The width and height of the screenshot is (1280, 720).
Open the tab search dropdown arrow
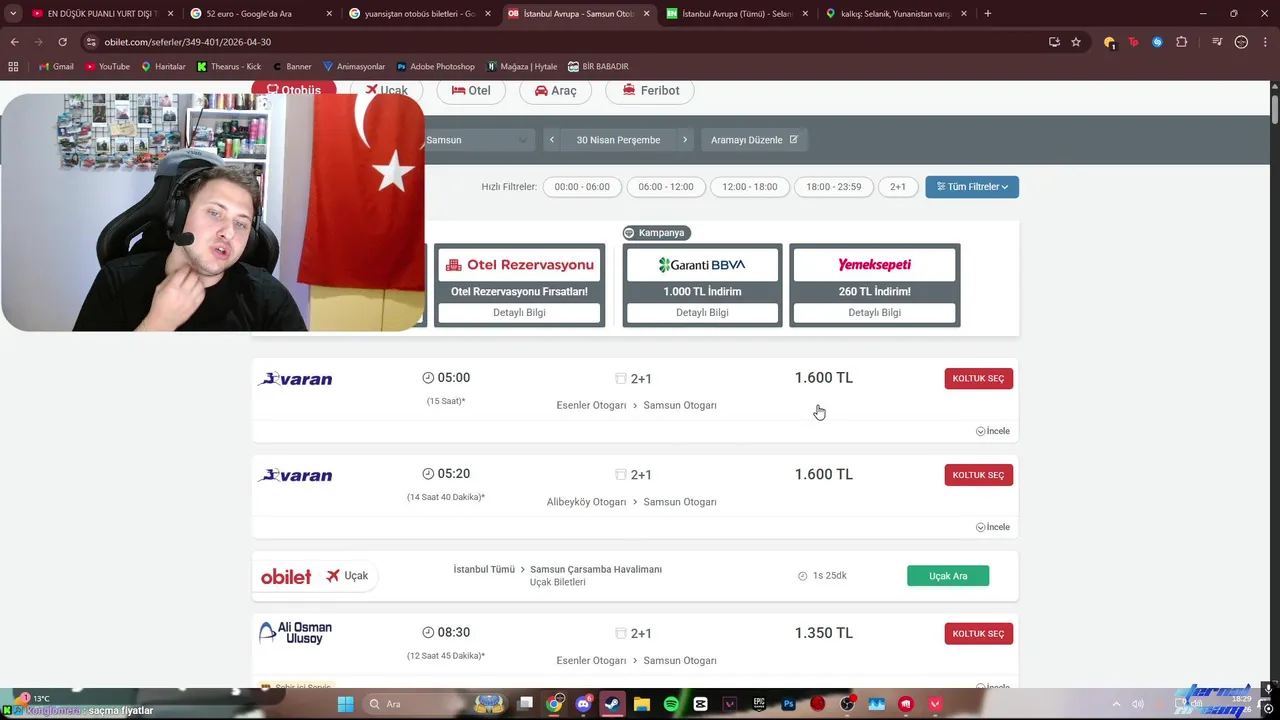click(13, 13)
